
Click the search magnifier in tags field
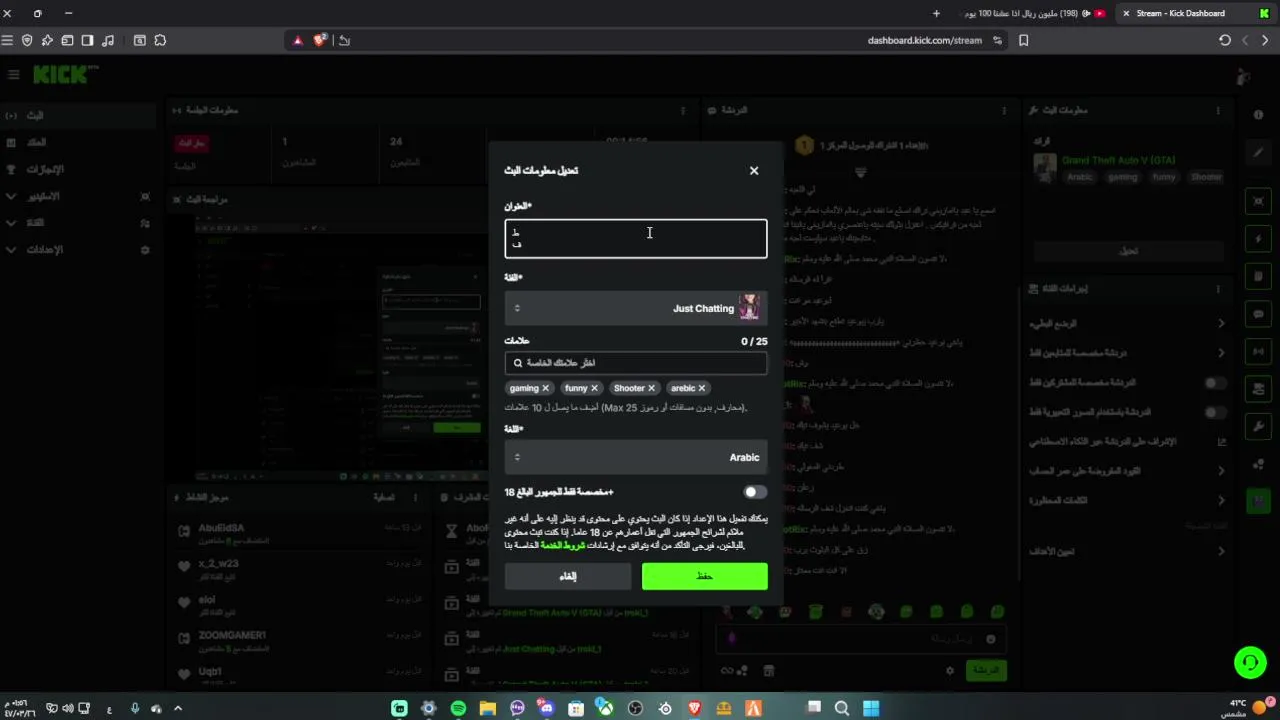tap(518, 363)
